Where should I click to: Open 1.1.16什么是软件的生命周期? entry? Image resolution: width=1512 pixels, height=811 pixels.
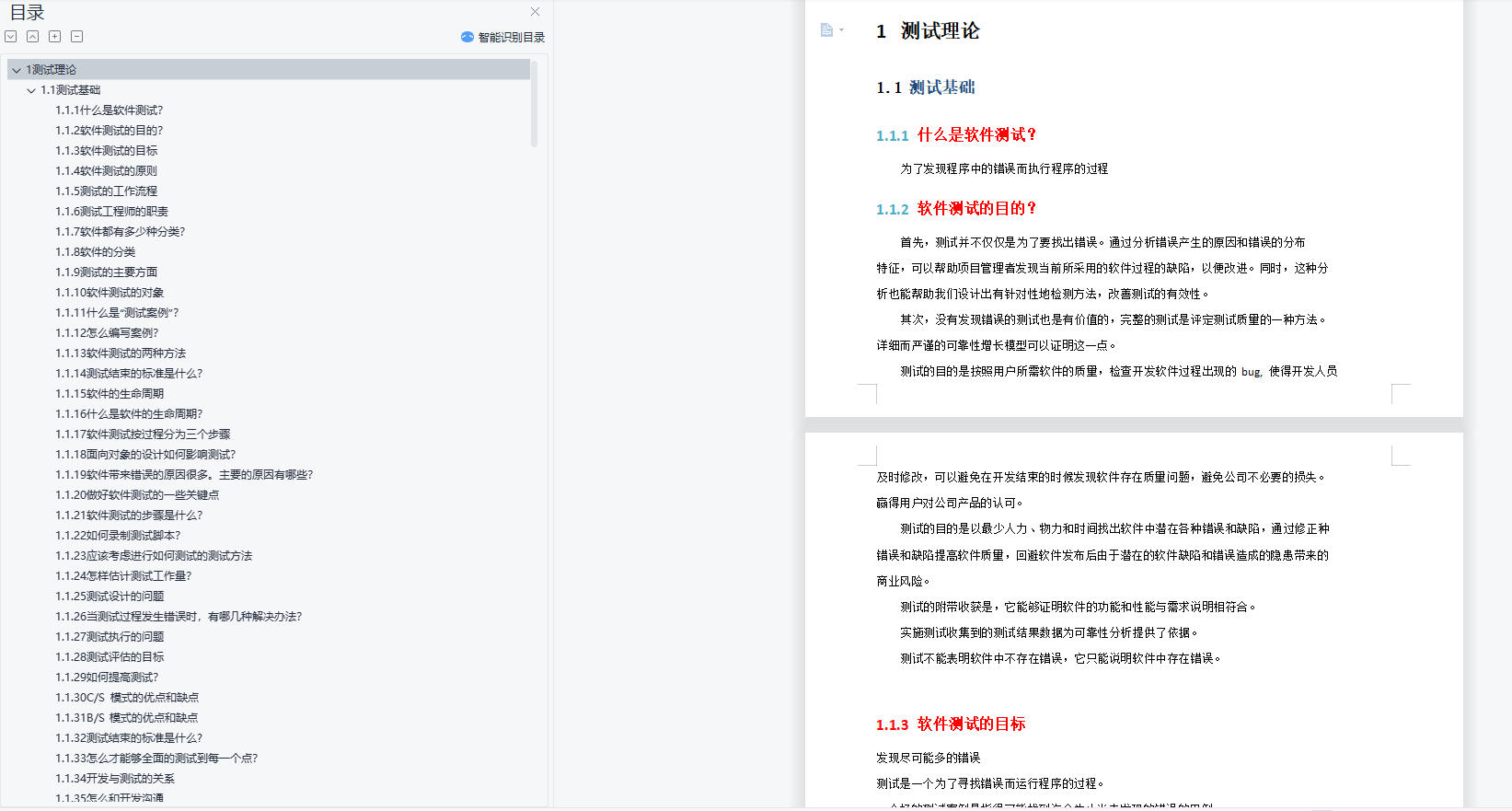point(129,414)
